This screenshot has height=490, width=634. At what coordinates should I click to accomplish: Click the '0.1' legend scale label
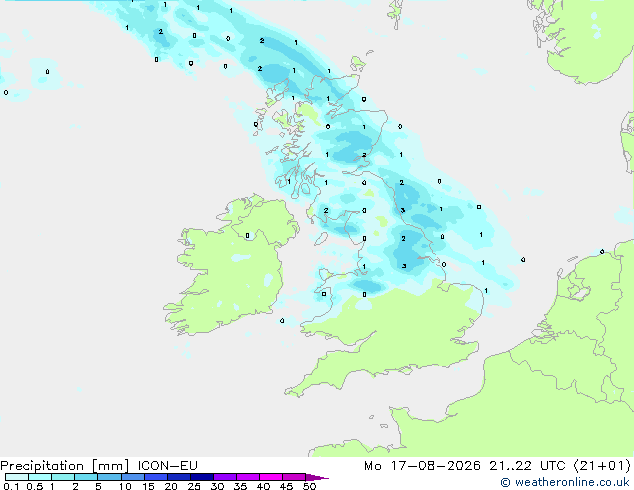pyautogui.click(x=11, y=486)
